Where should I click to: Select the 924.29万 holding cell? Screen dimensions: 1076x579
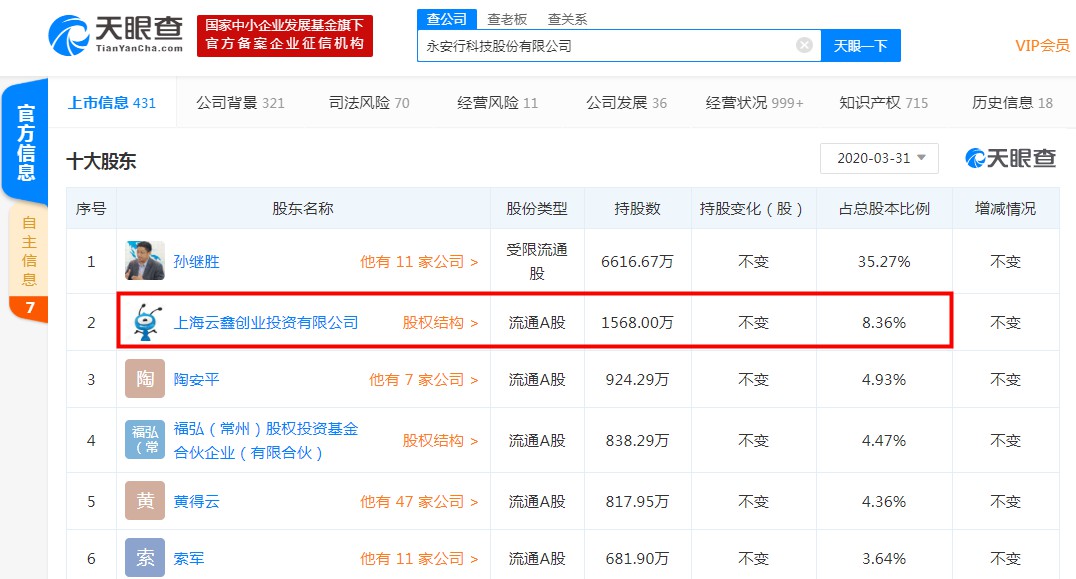pos(637,379)
